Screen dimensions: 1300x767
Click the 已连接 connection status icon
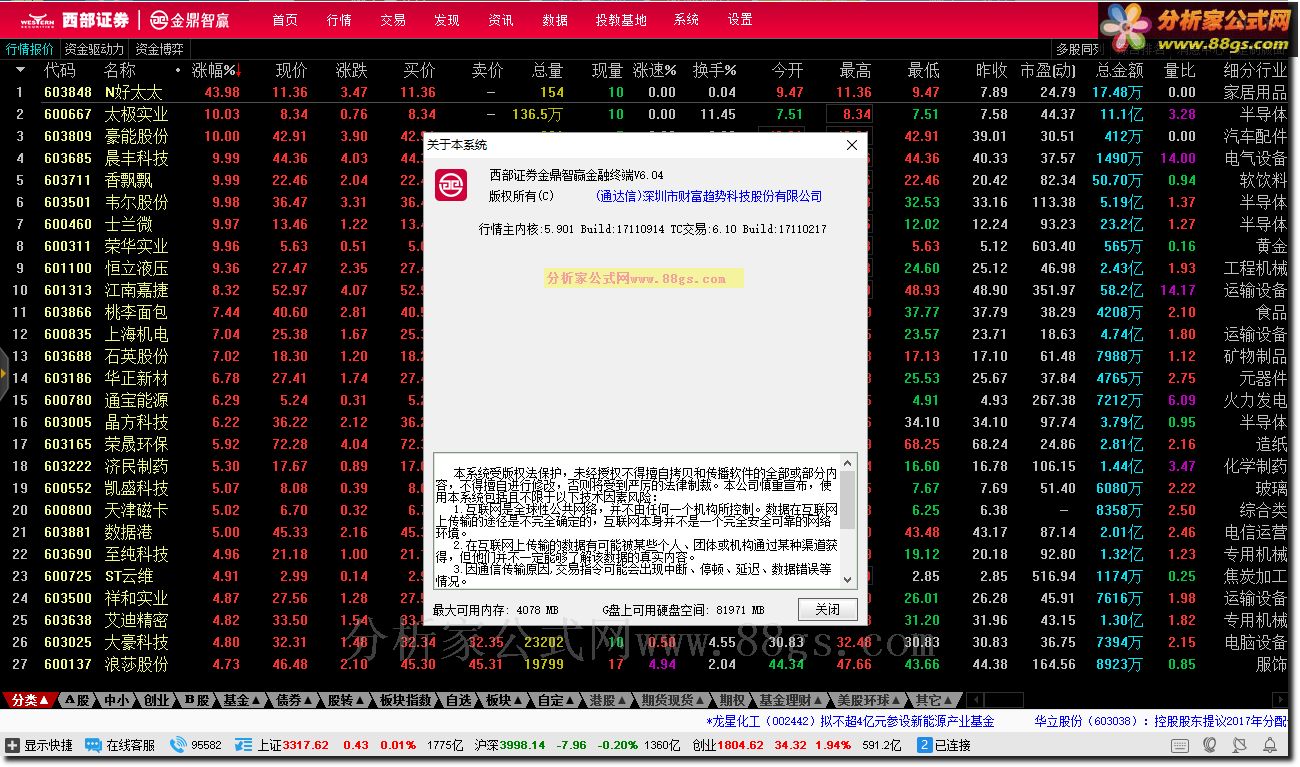(925, 745)
